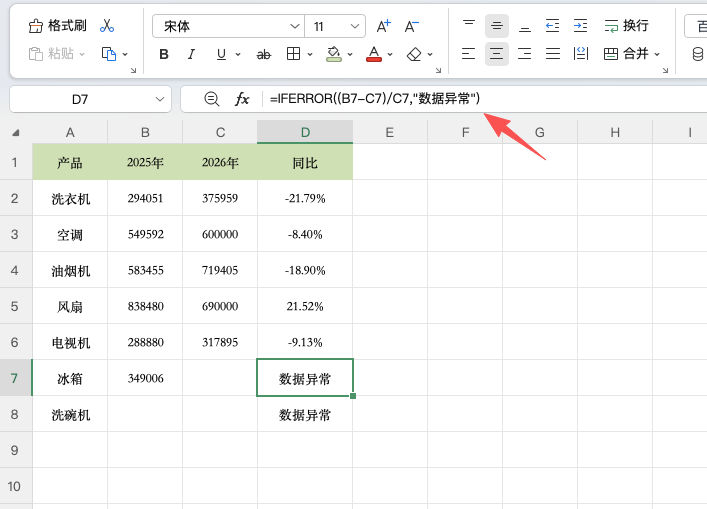Open the copy options dropdown arrow
This screenshot has width=707, height=509.
coord(125,54)
